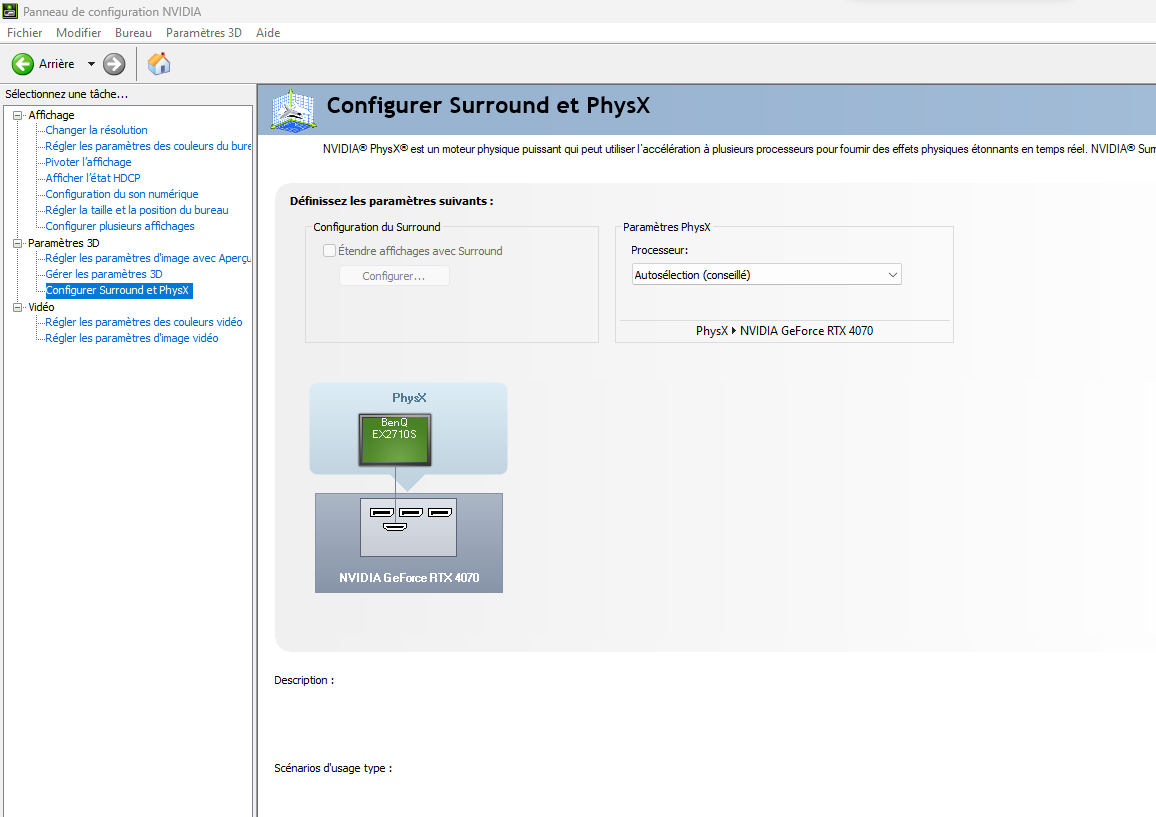Viewport: 1156px width, 817px height.
Task: Open the Paramètres 3D menu
Action: tap(204, 33)
